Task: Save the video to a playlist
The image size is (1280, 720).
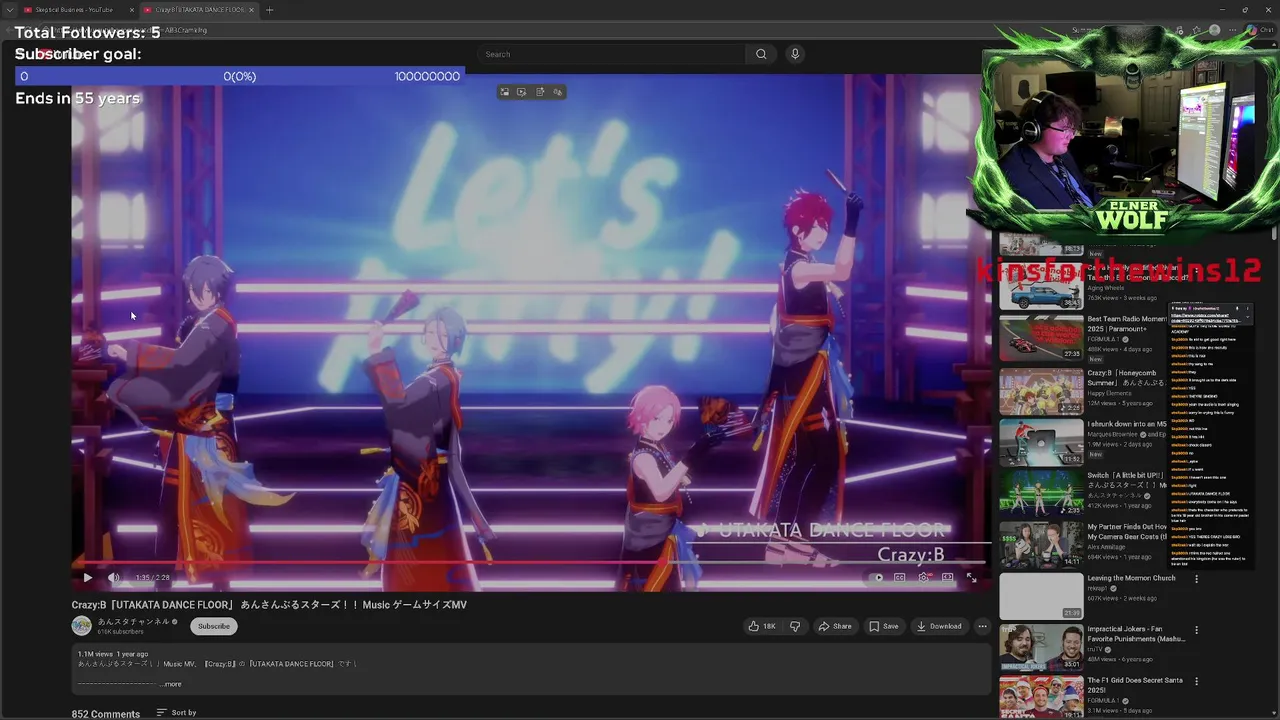Action: coord(883,626)
